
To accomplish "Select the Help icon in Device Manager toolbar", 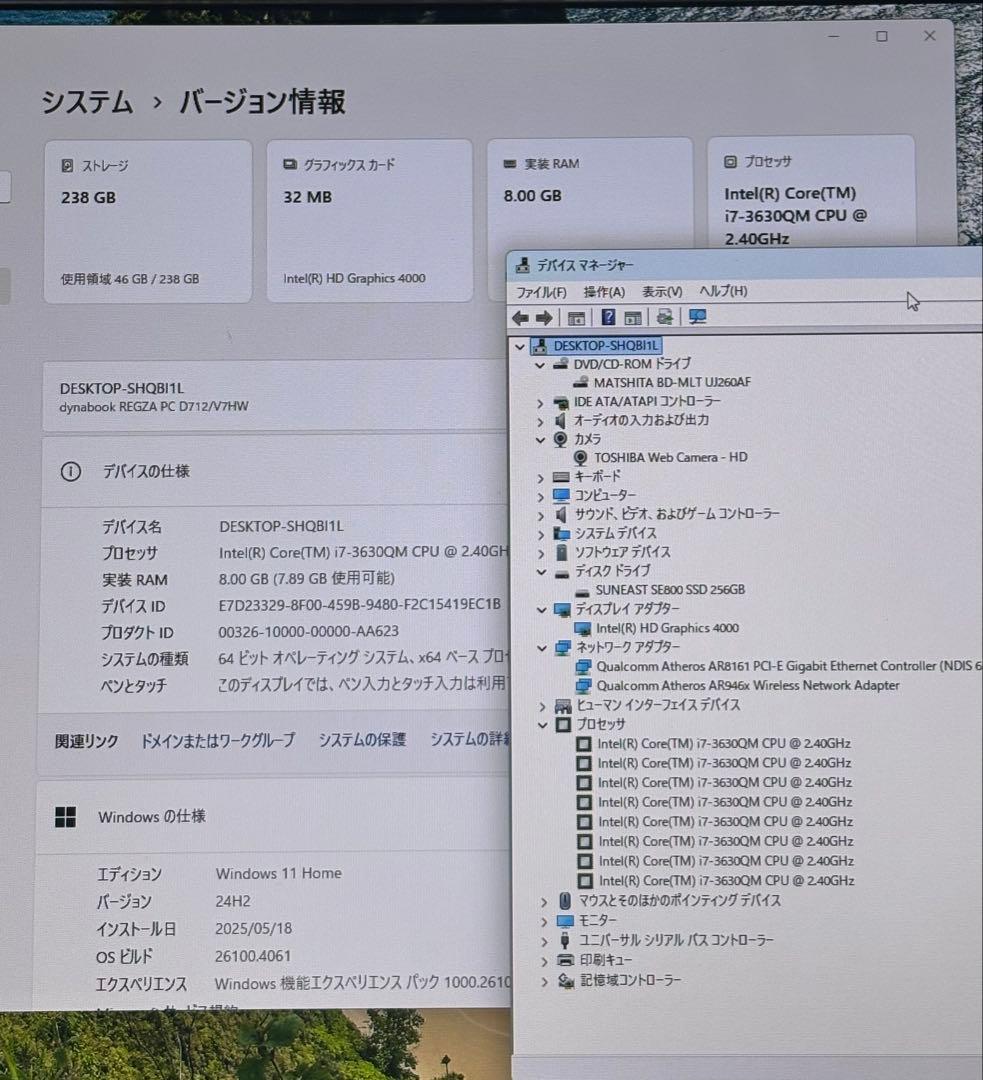I will [607, 317].
